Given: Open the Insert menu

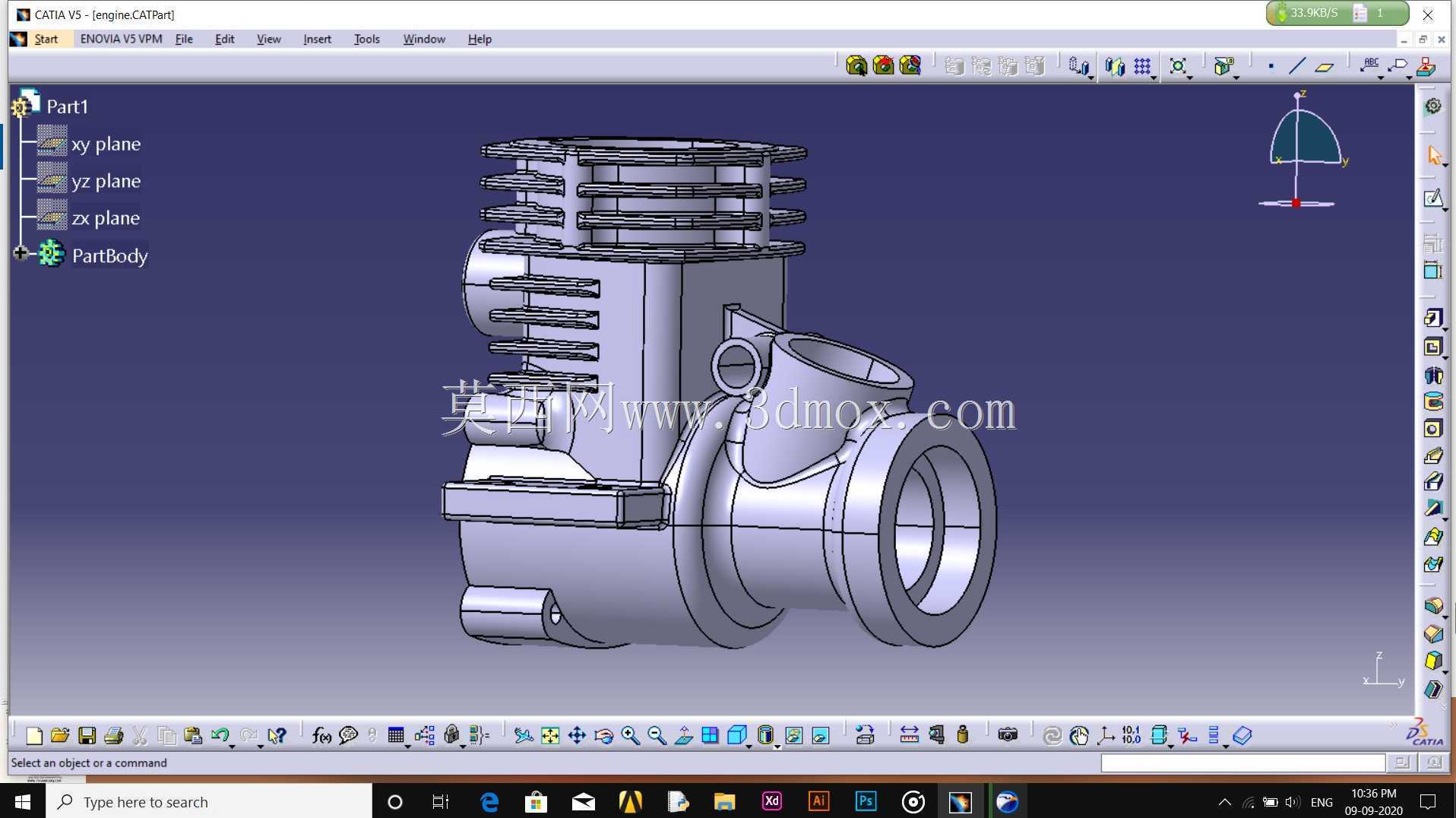Looking at the screenshot, I should (317, 39).
